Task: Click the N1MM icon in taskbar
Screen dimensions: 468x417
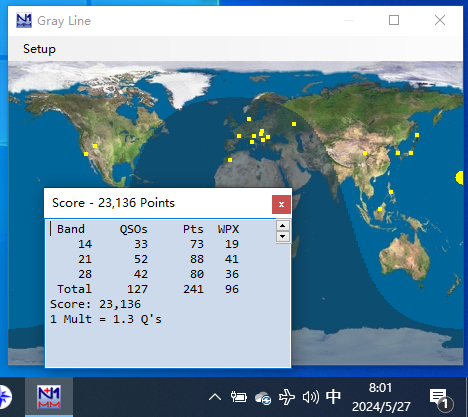Action: 49,397
